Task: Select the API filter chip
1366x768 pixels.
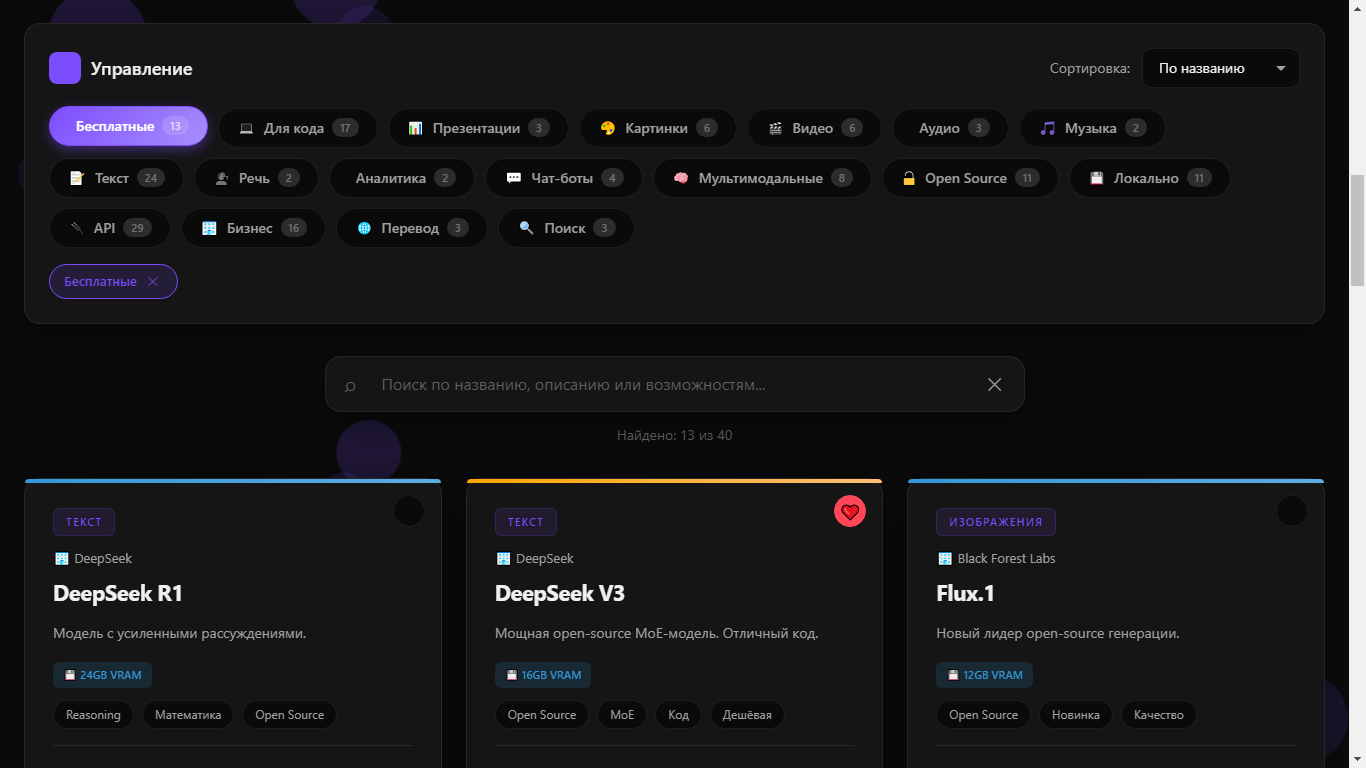Action: pyautogui.click(x=109, y=228)
